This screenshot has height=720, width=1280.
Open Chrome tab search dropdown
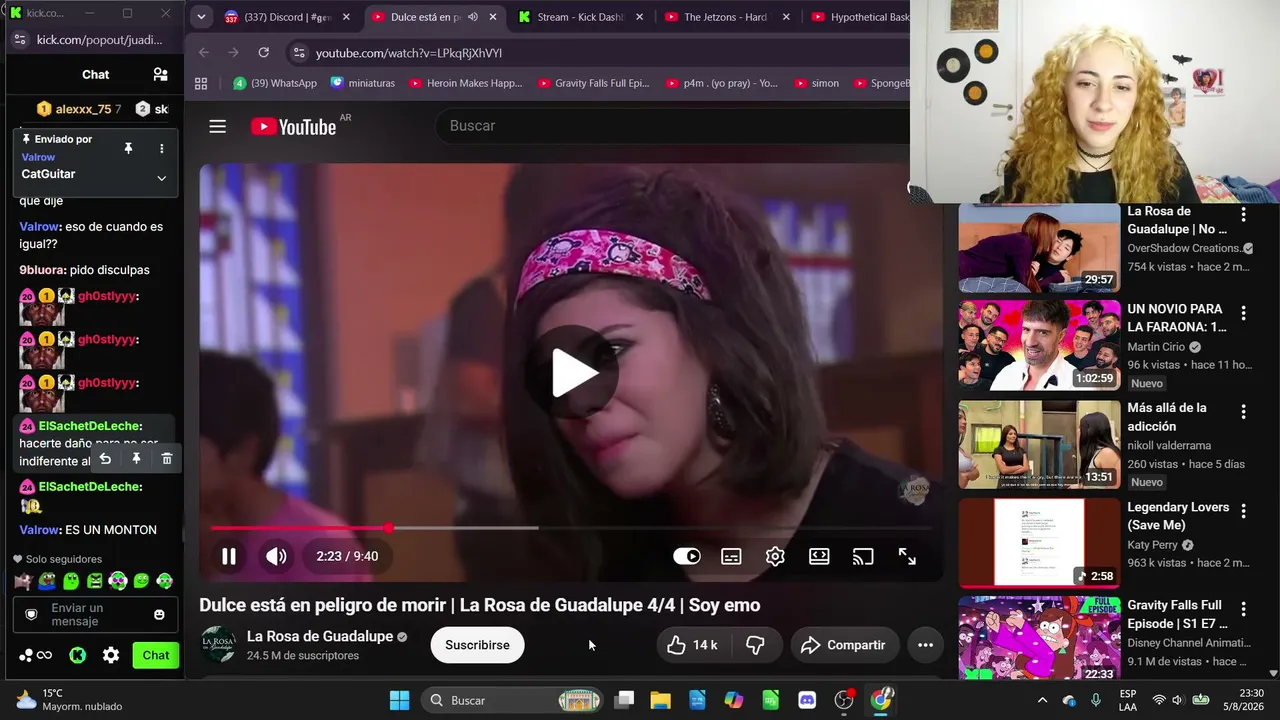click(x=201, y=17)
